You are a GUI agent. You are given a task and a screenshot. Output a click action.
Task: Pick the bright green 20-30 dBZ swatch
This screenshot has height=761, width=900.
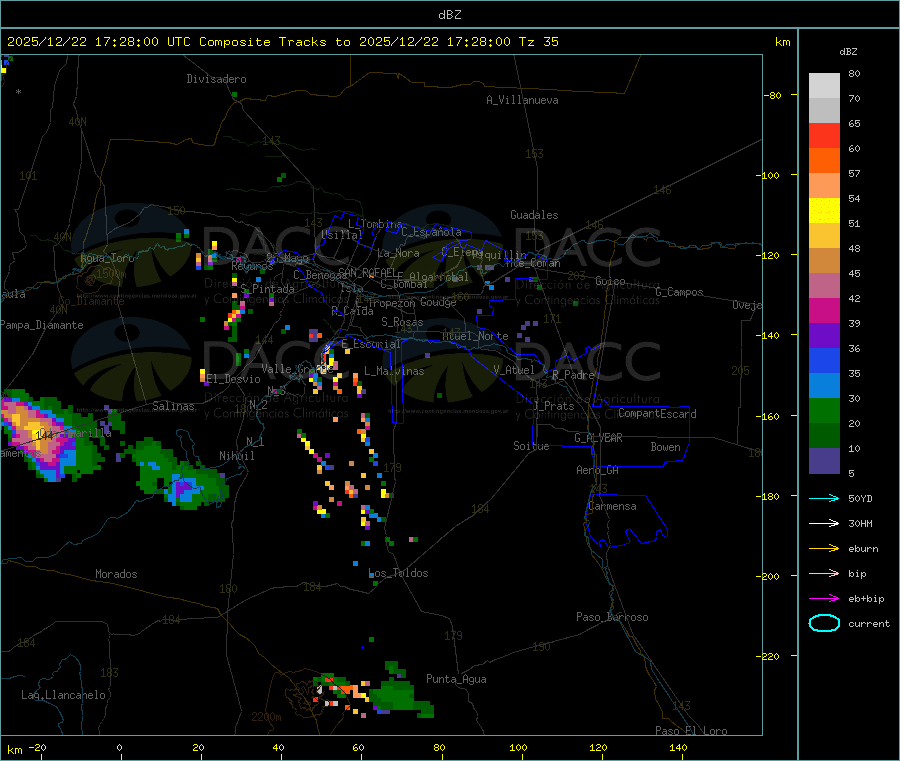point(824,410)
